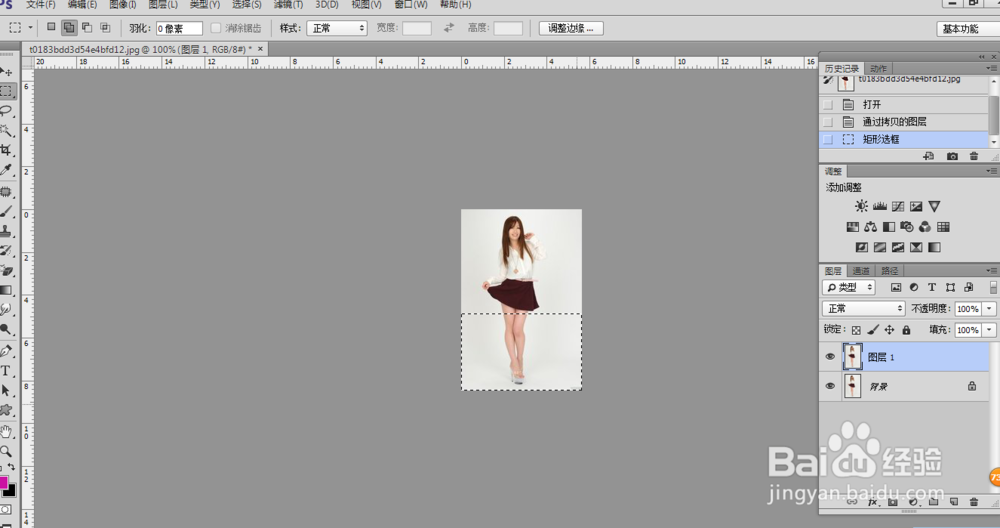This screenshot has width=1000, height=528.
Task: Choose Add to Selection mode
Action: [69, 27]
